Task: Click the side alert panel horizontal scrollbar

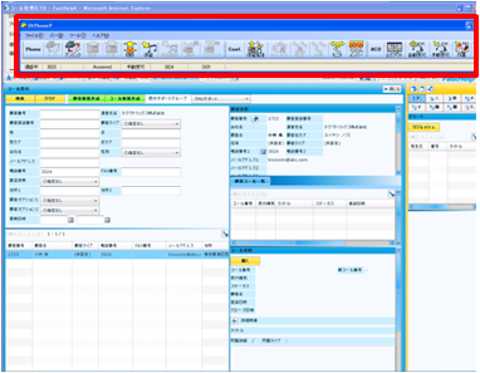Action: 442,207
